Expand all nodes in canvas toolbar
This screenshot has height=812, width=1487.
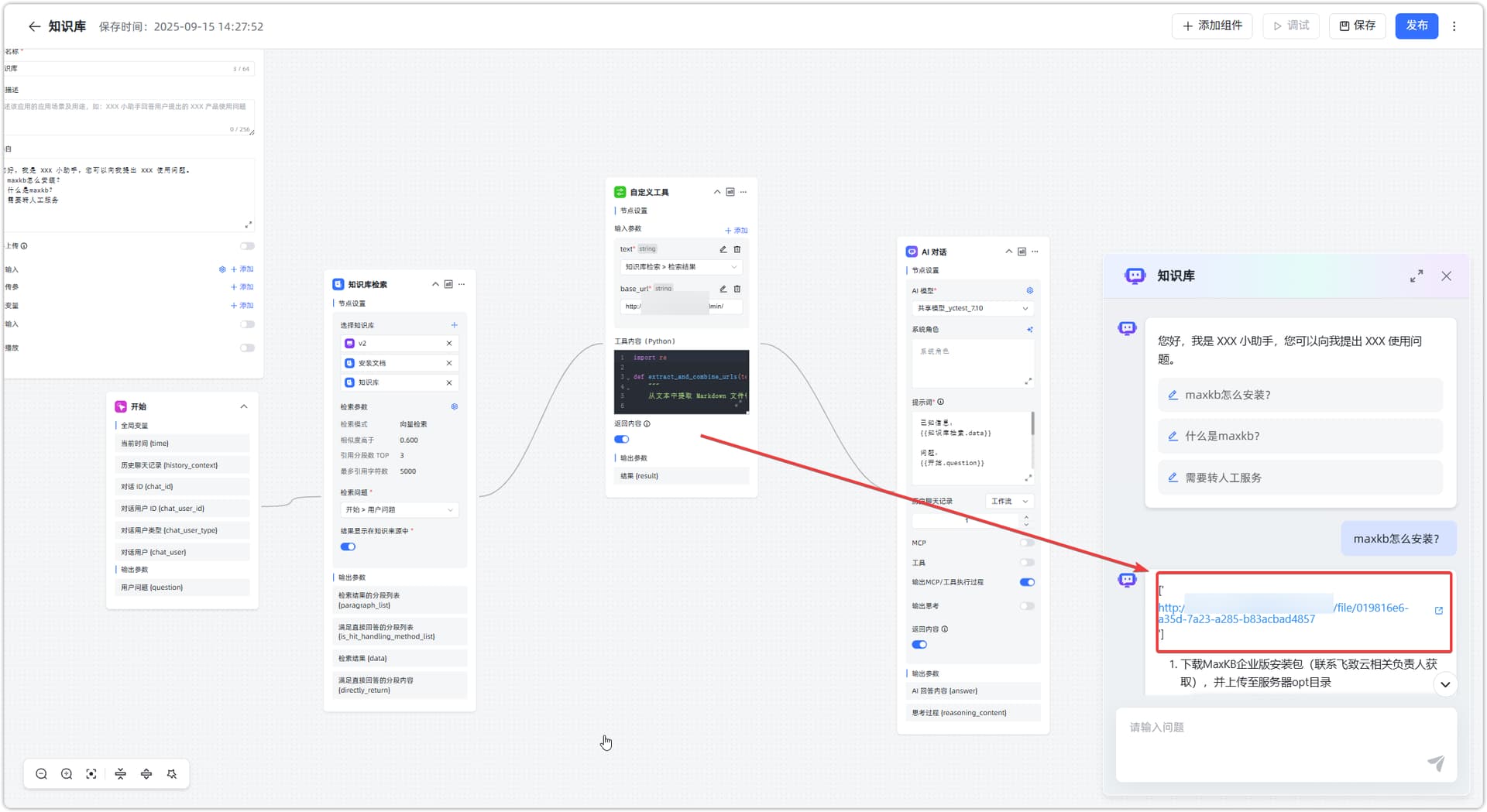(146, 774)
